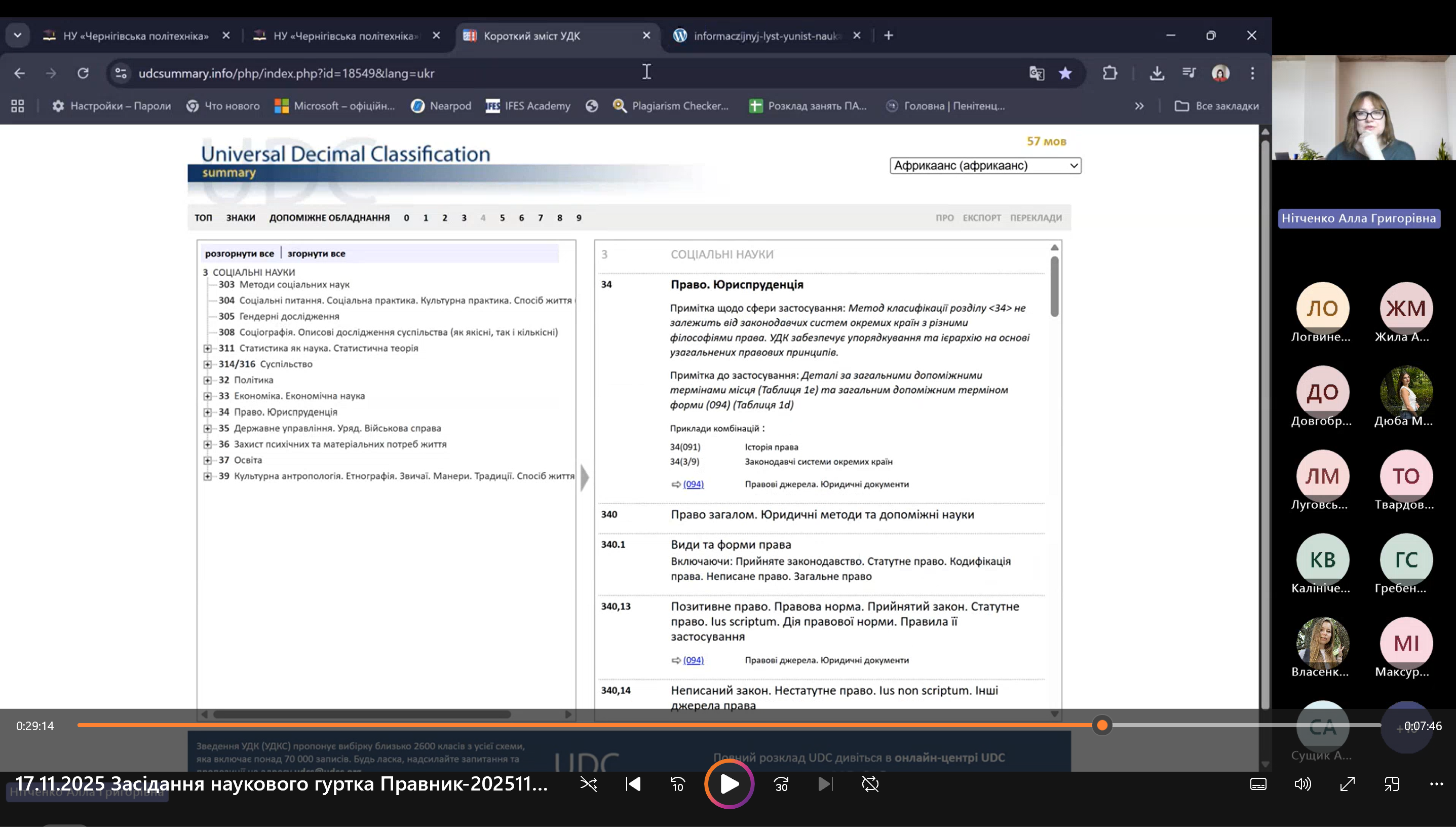This screenshot has height=827, width=1456.
Task: Click розгорнути все button
Action: (x=239, y=254)
